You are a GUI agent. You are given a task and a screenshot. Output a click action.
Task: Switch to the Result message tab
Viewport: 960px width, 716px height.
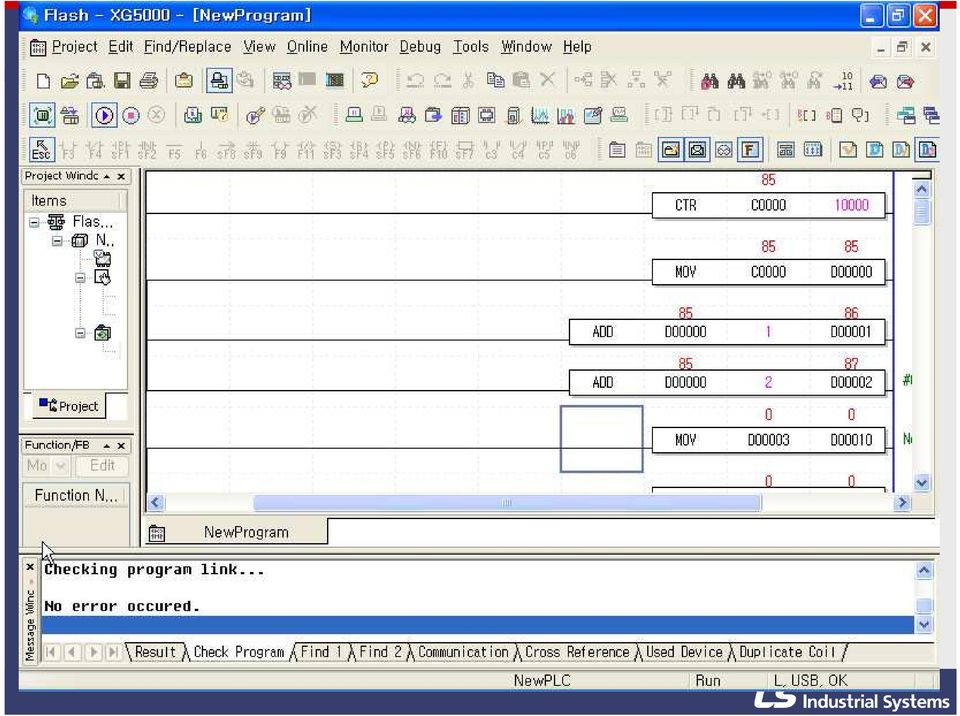155,652
